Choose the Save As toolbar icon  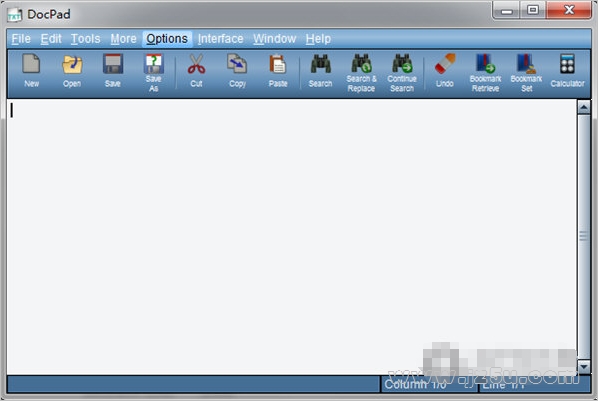[154, 72]
